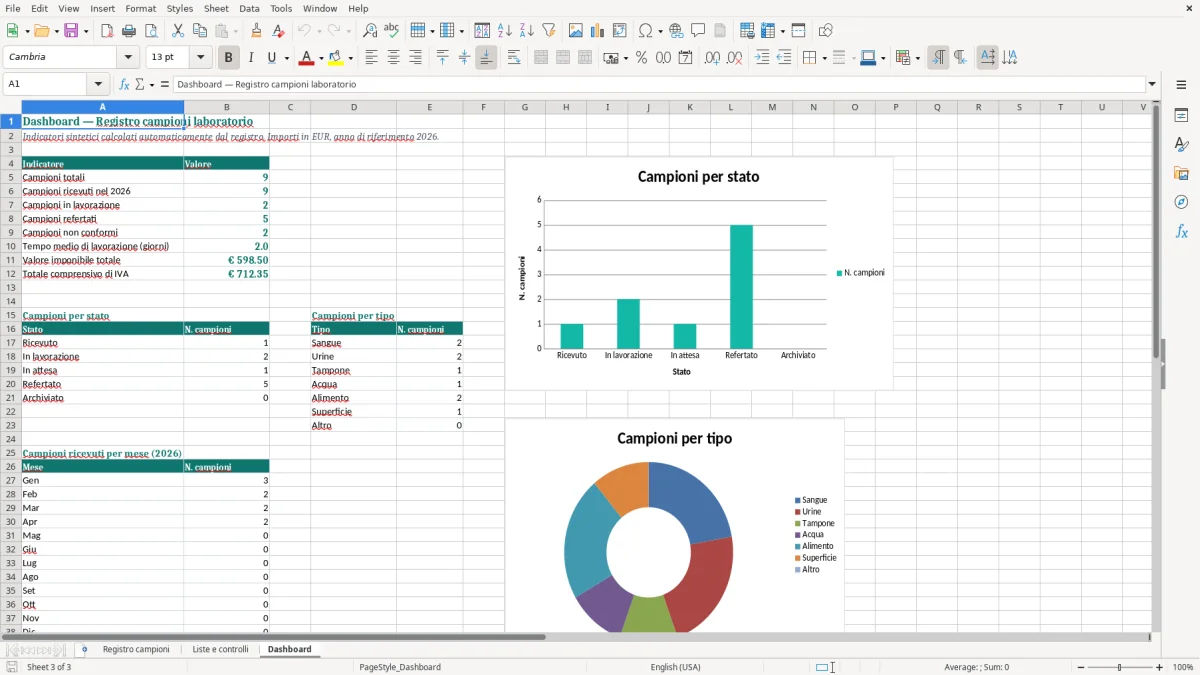Toggle Italic formatting
Image resolution: width=1200 pixels, height=675 pixels.
250,58
